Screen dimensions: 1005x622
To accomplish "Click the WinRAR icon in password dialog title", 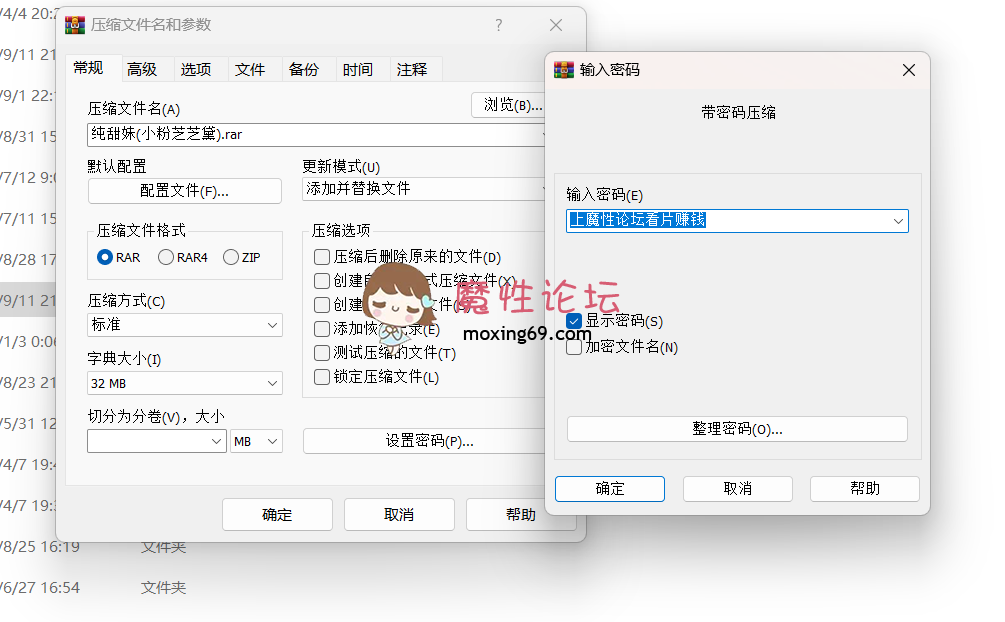I will [564, 70].
